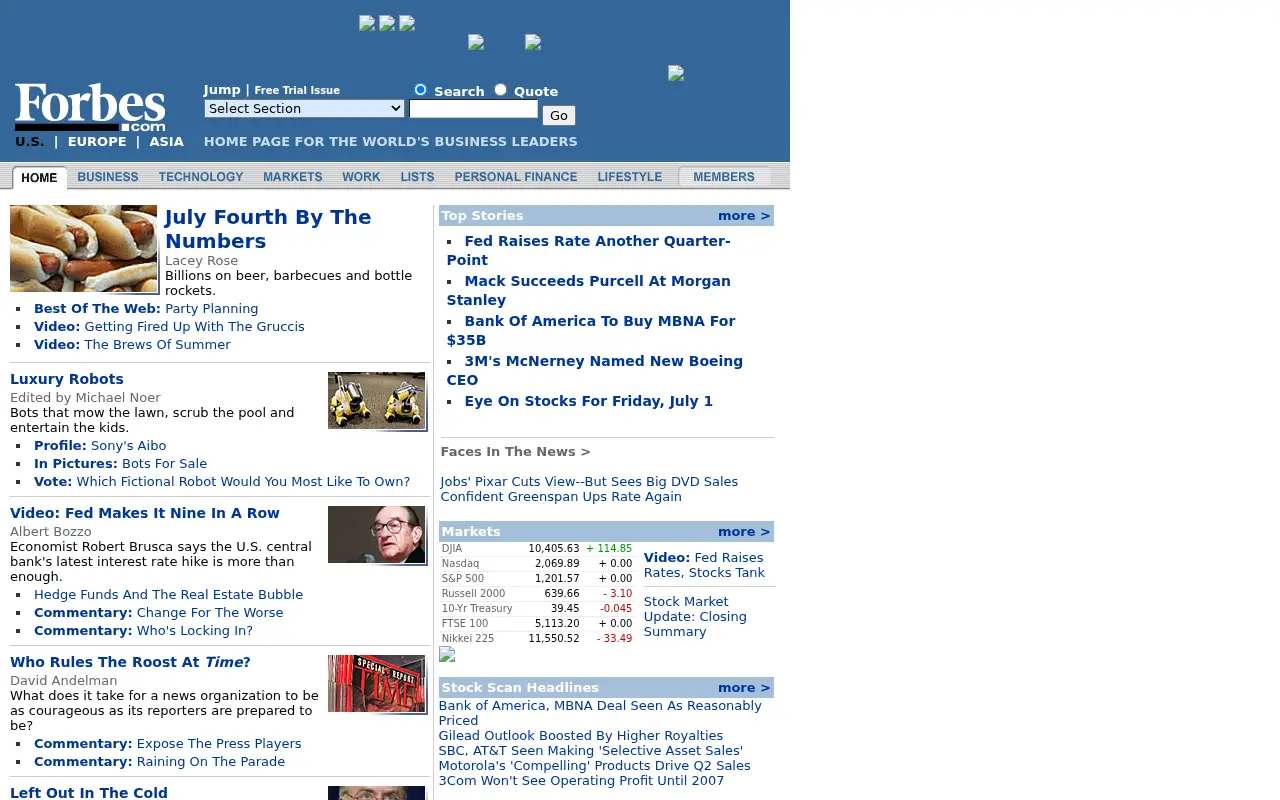Open the Lifestyle tab
The width and height of the screenshot is (1280, 800).
coord(630,177)
